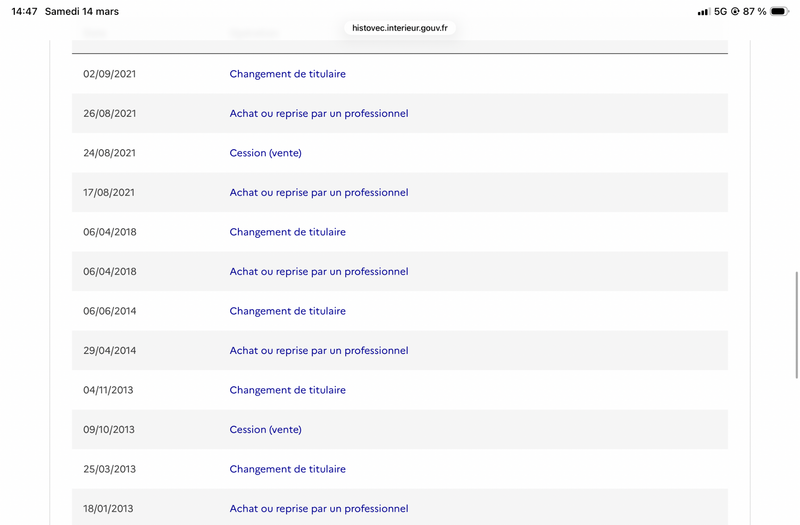Viewport: 800px width, 525px height.
Task: Click 06/04/2018 Changement de titulaire link
Action: (x=287, y=232)
